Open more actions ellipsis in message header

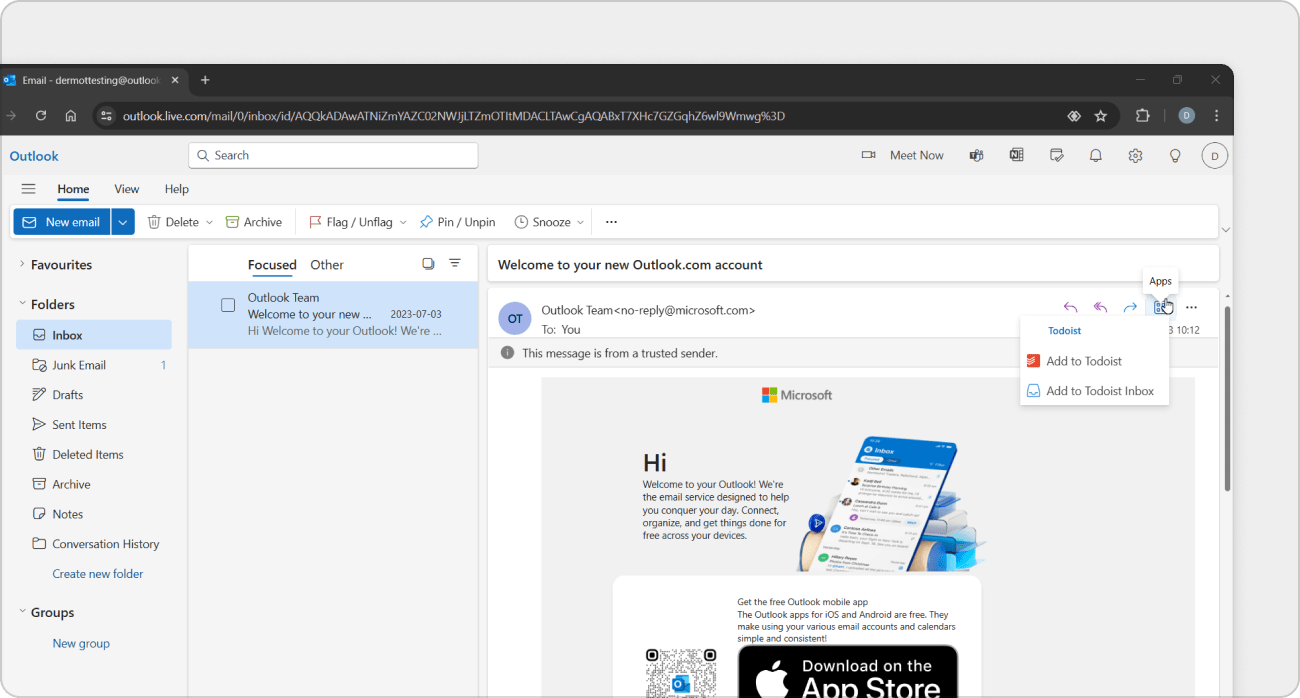[x=1191, y=307]
